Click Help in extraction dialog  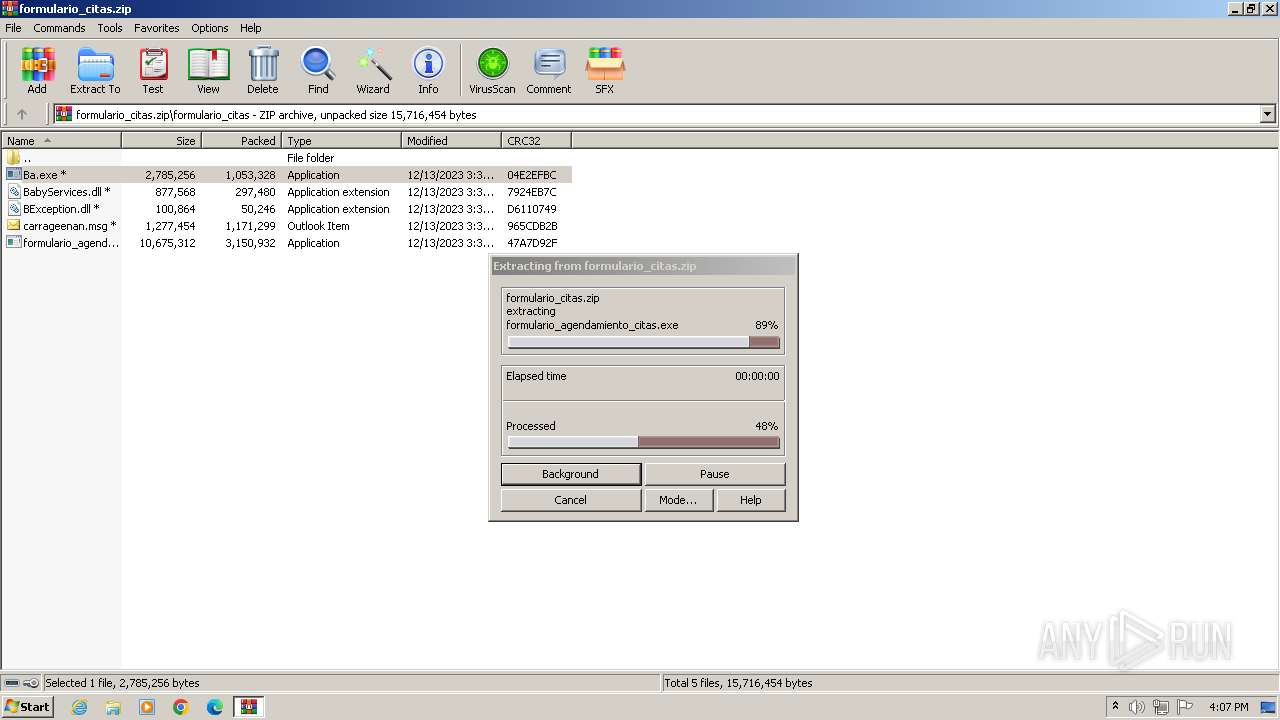(751, 500)
